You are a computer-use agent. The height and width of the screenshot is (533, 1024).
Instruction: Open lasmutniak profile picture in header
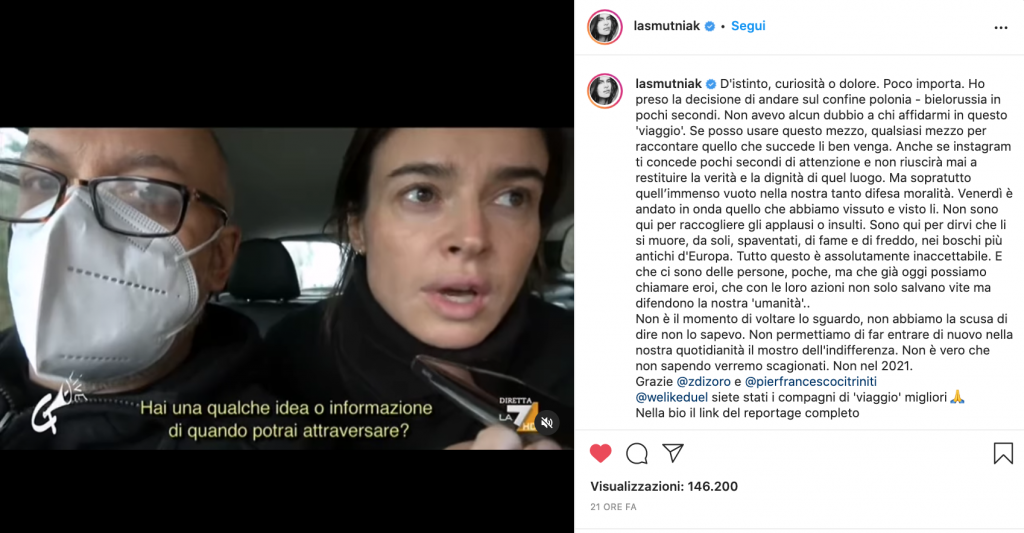click(605, 27)
